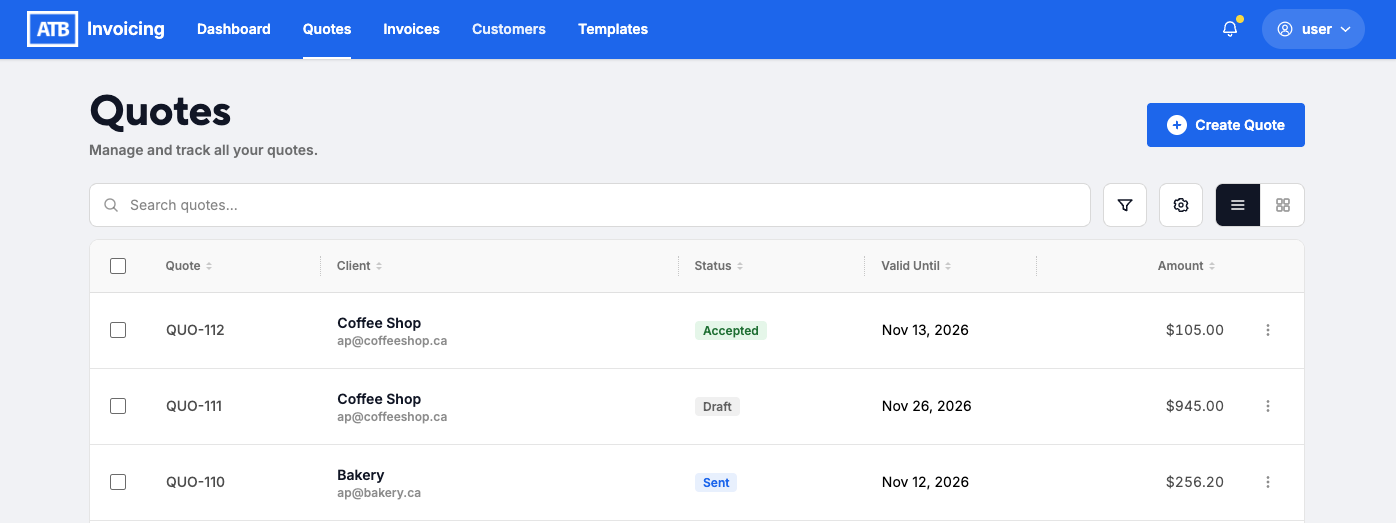Click the user avatar icon
This screenshot has height=523, width=1396.
point(1285,29)
